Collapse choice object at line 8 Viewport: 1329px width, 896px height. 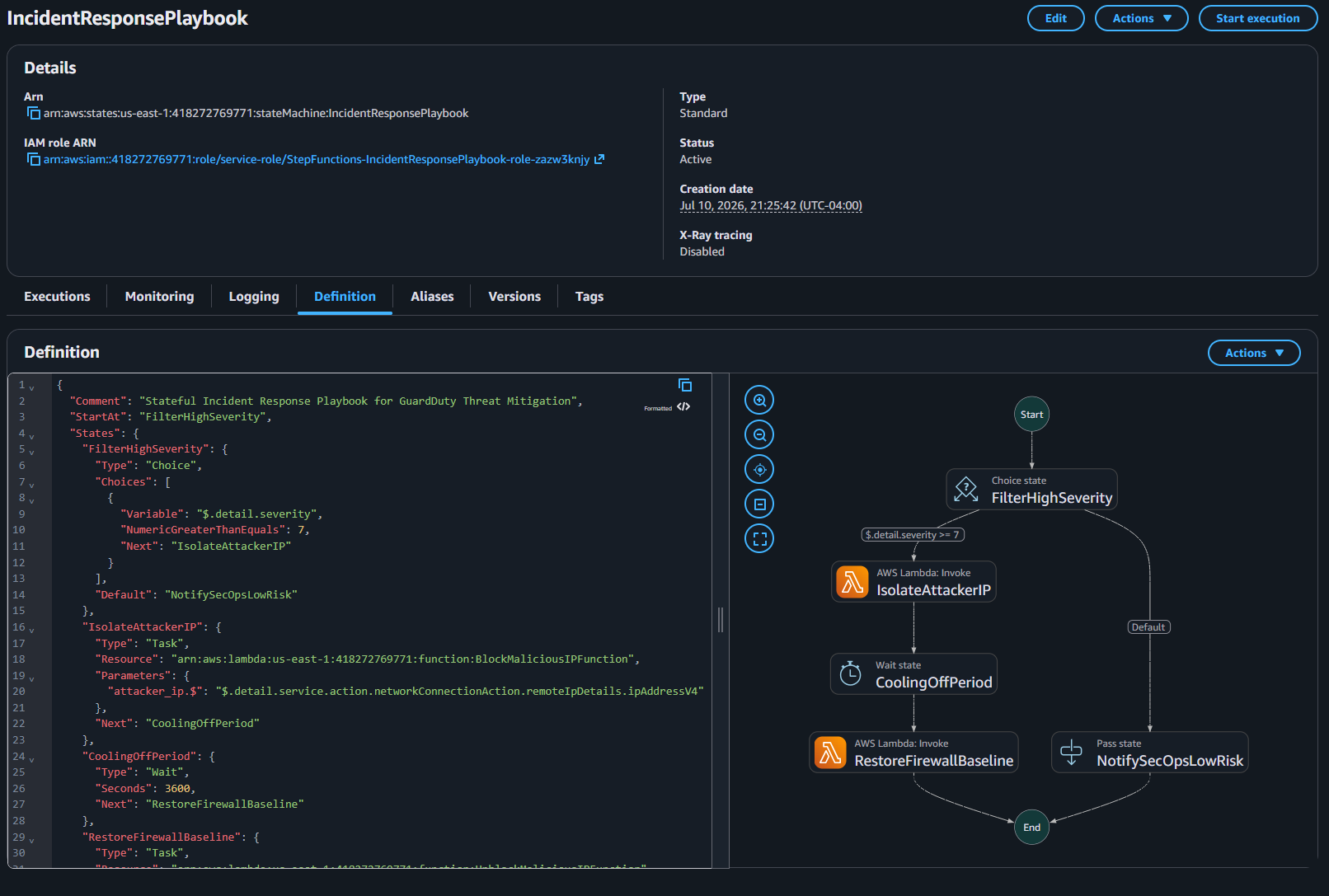tap(32, 500)
